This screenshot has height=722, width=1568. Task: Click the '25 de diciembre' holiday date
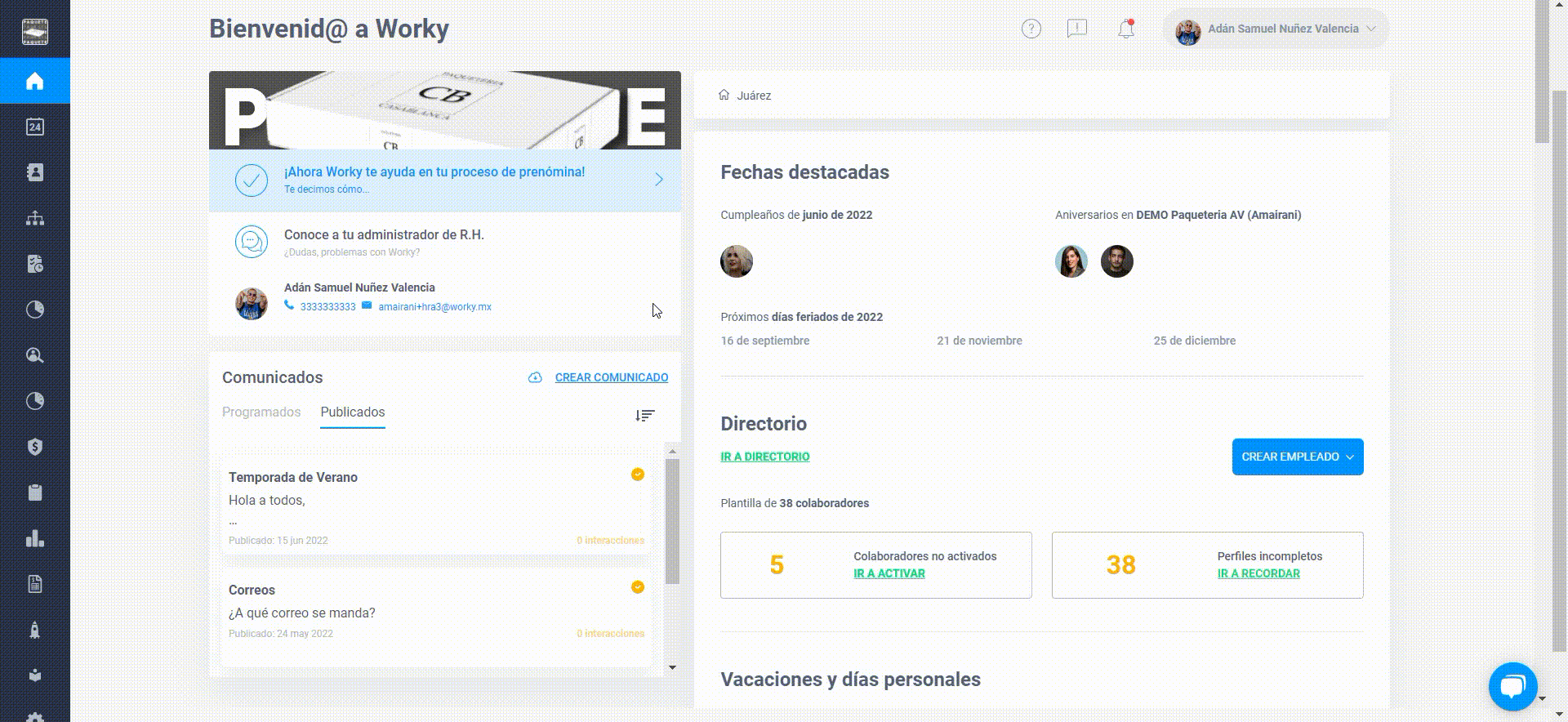[1194, 341]
